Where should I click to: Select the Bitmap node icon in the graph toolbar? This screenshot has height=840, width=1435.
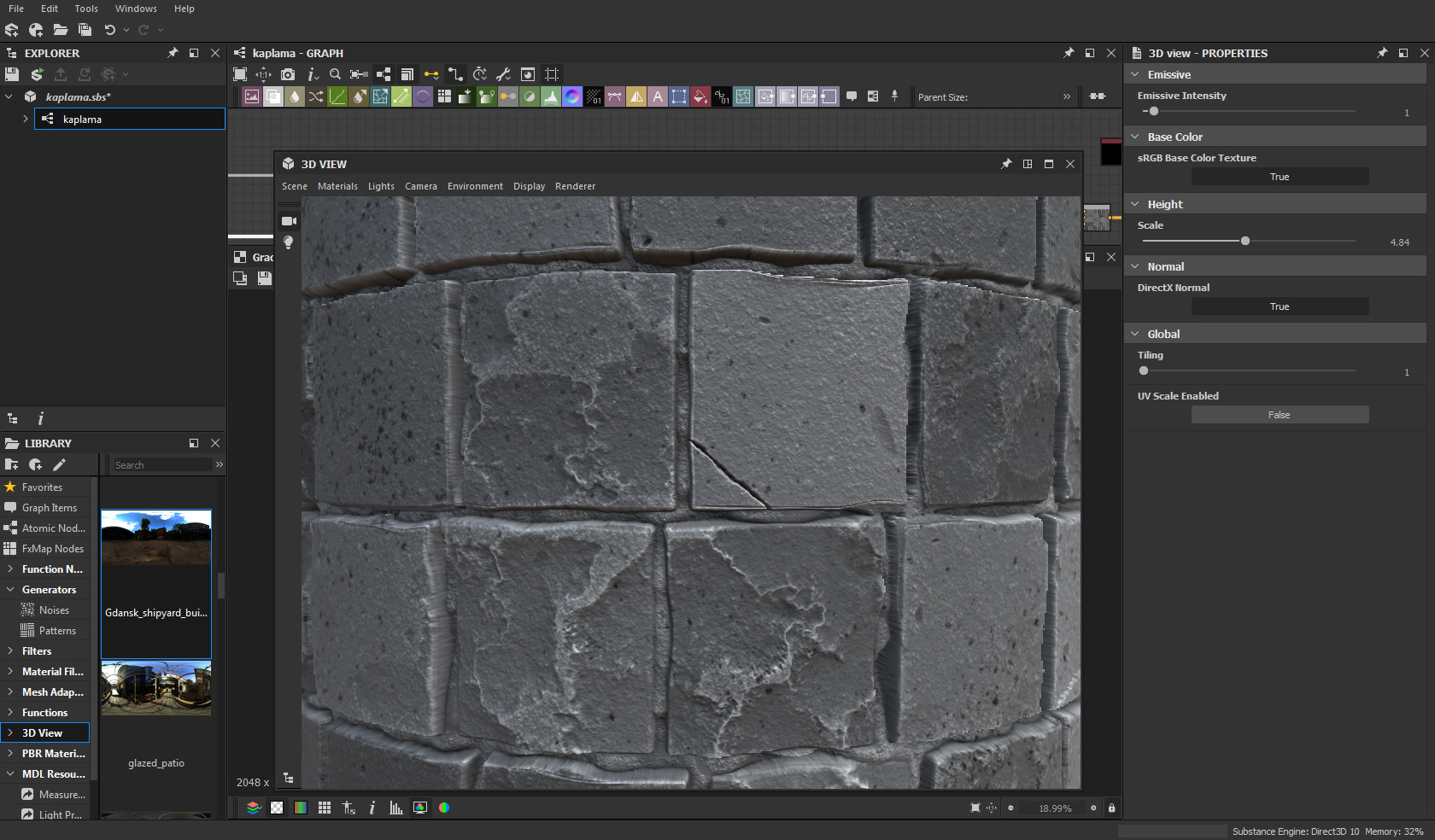point(252,96)
